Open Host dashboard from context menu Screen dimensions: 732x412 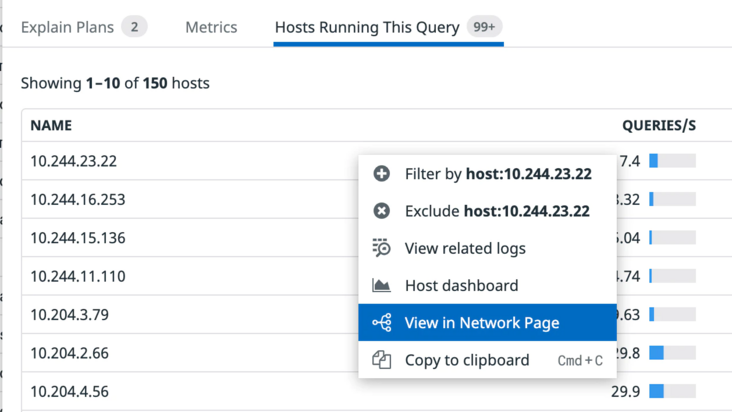coord(487,285)
